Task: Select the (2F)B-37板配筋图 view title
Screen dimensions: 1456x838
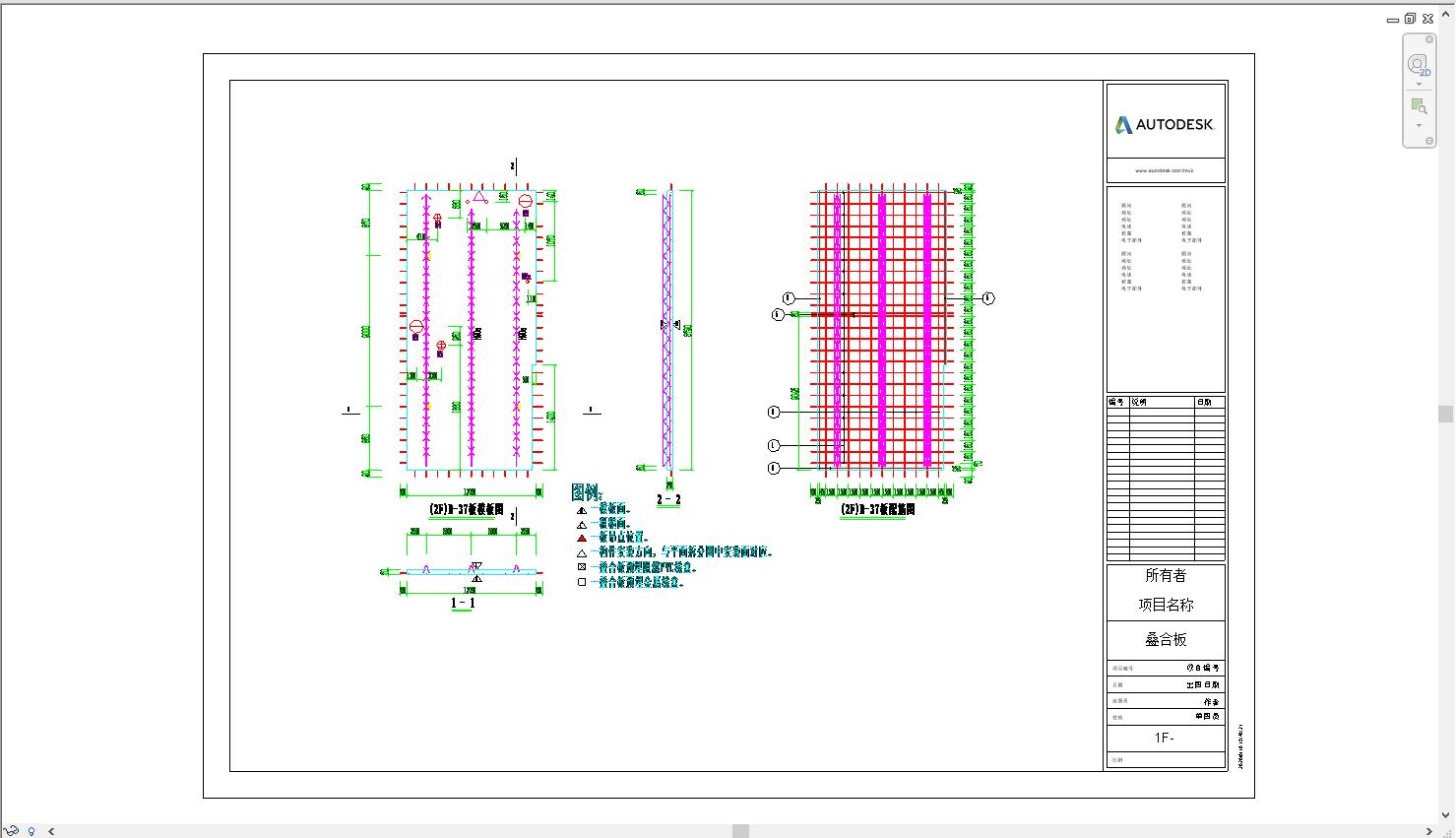Action: pos(878,510)
